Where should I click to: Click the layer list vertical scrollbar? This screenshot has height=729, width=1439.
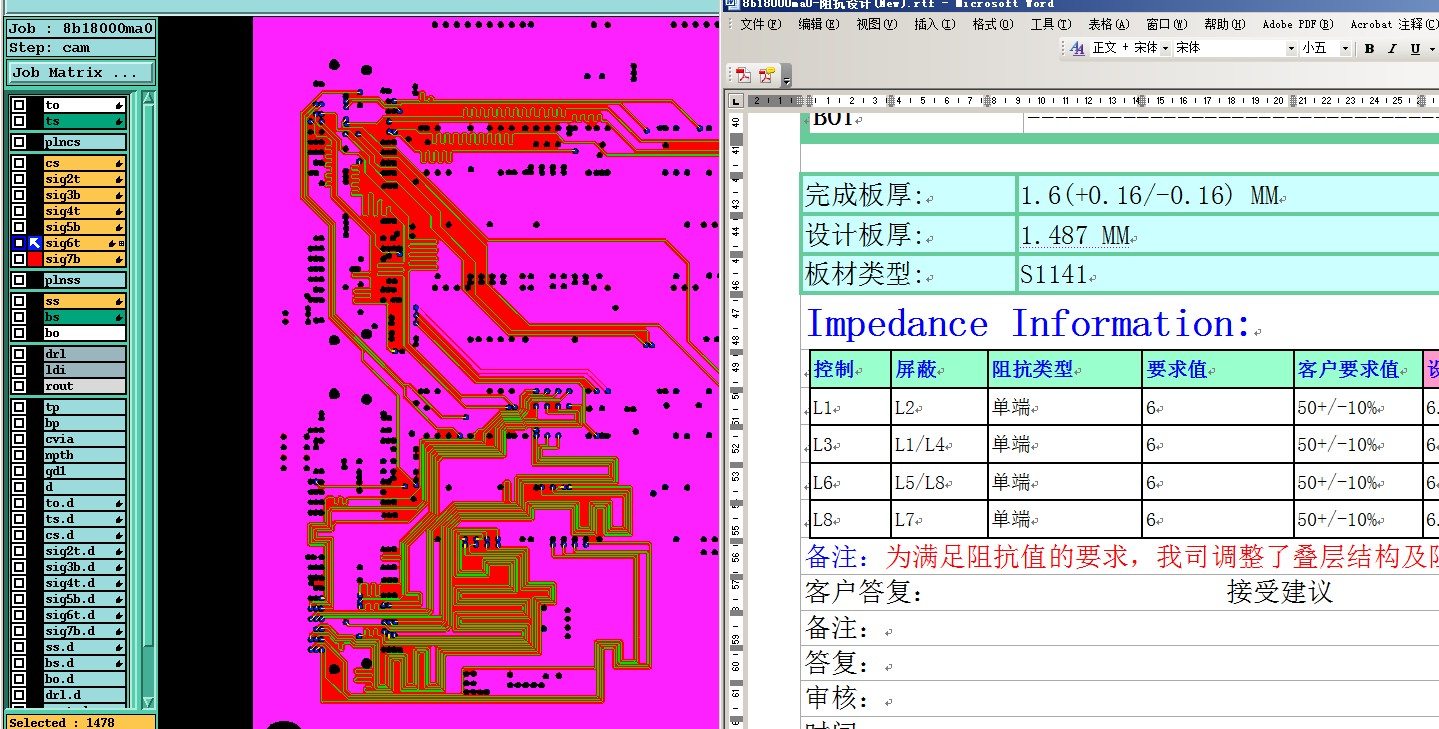pyautogui.click(x=148, y=400)
